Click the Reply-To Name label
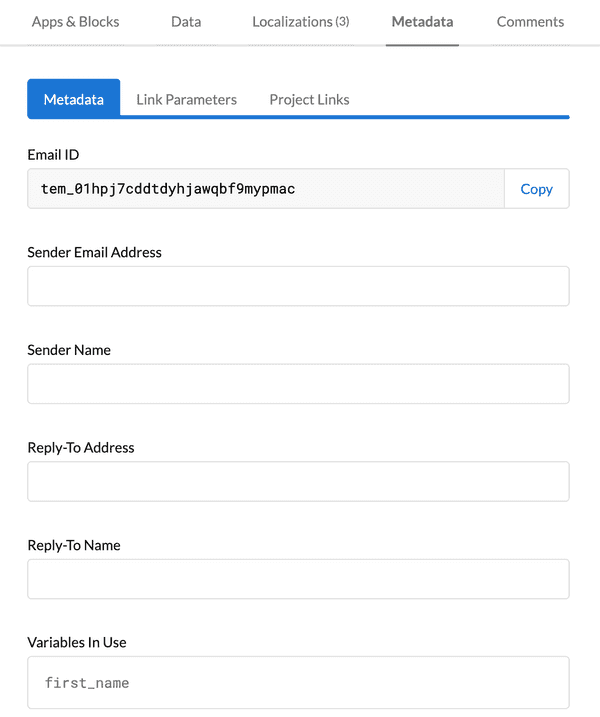 pos(74,545)
